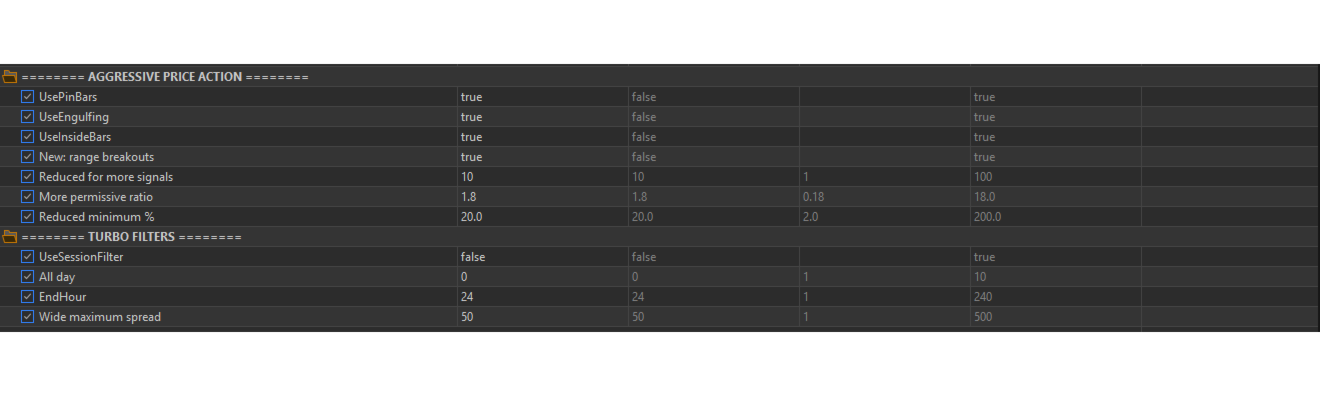Toggle the EndHour parameter checkbox
This screenshot has height=408, width=1320.
(27, 297)
